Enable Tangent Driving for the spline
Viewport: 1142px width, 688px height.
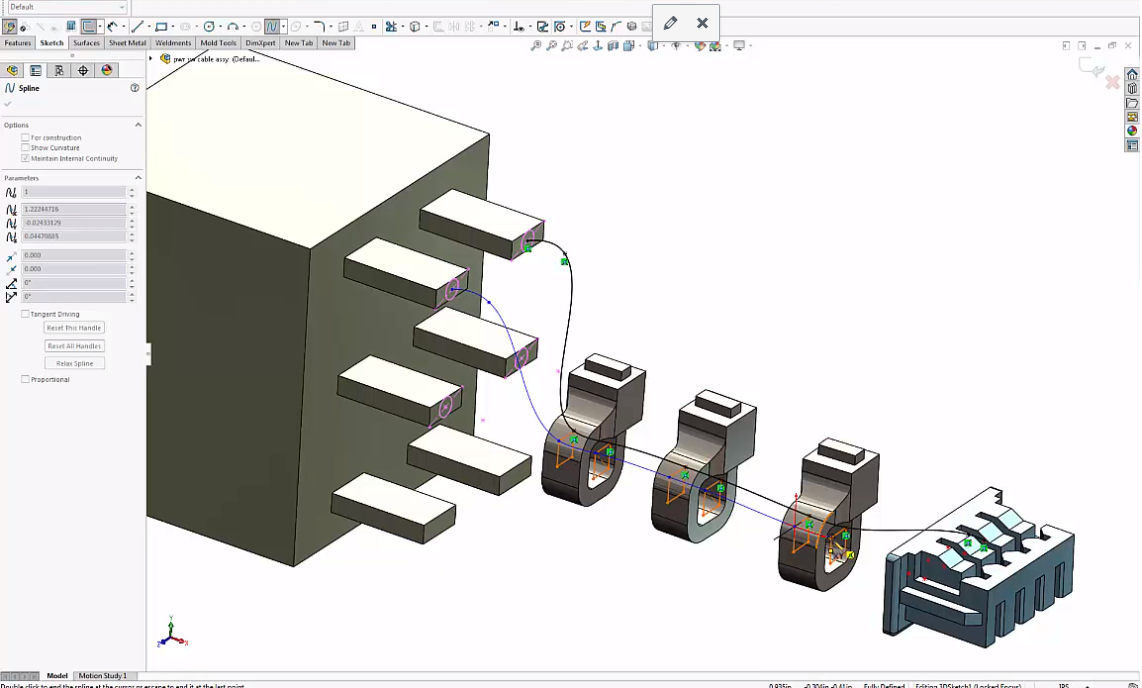[24, 313]
